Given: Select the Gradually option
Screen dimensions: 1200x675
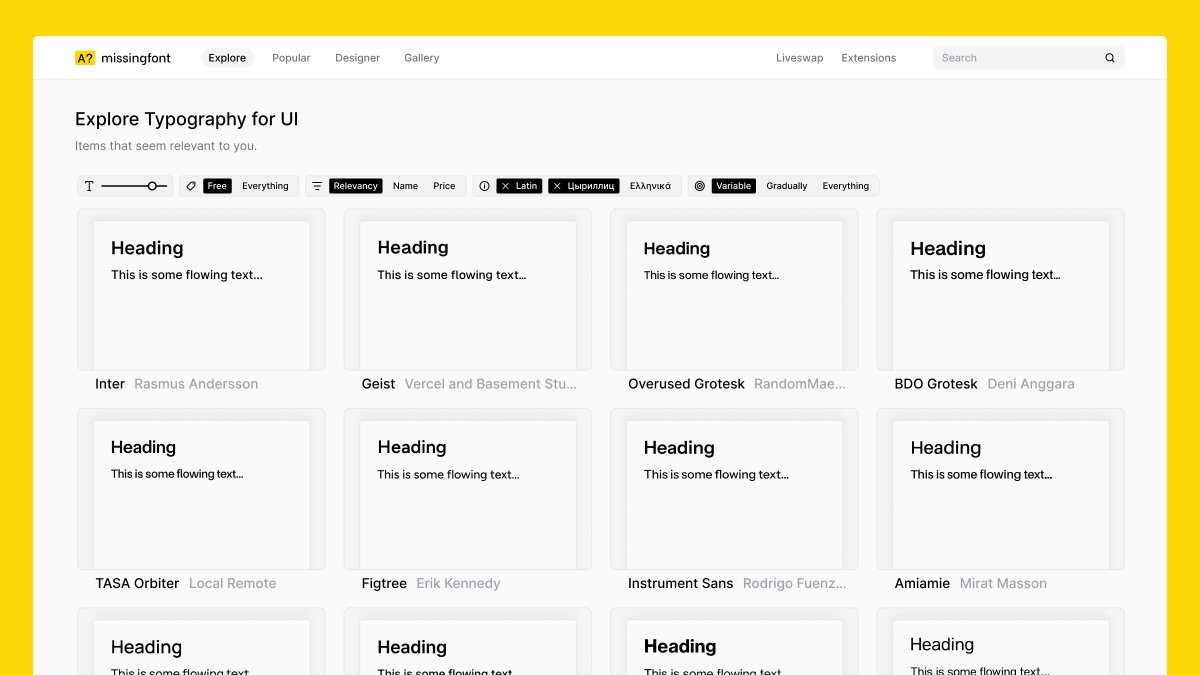Looking at the screenshot, I should [x=787, y=186].
